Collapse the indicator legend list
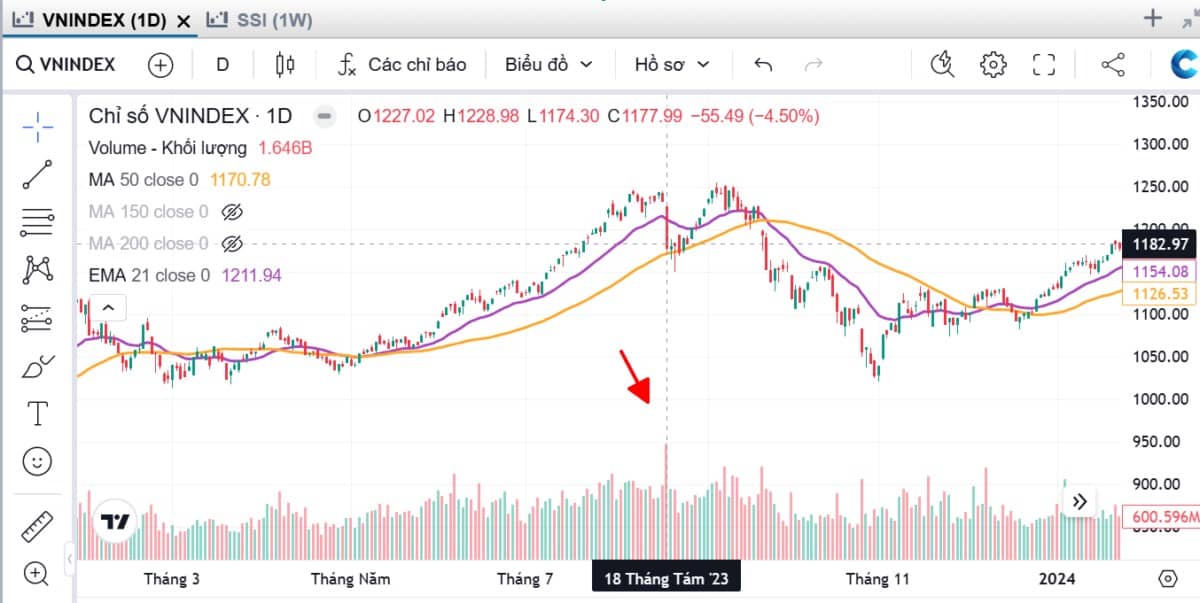 (x=110, y=306)
